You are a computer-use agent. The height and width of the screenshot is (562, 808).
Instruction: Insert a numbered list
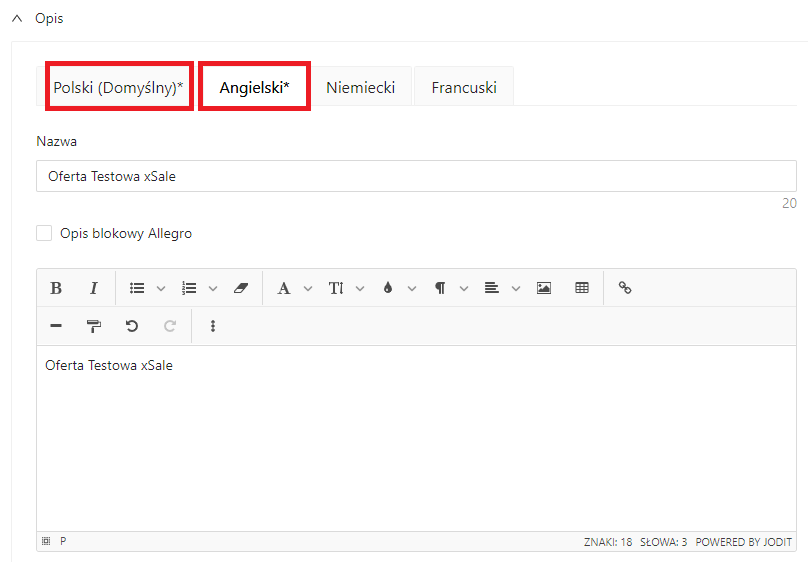pos(189,288)
